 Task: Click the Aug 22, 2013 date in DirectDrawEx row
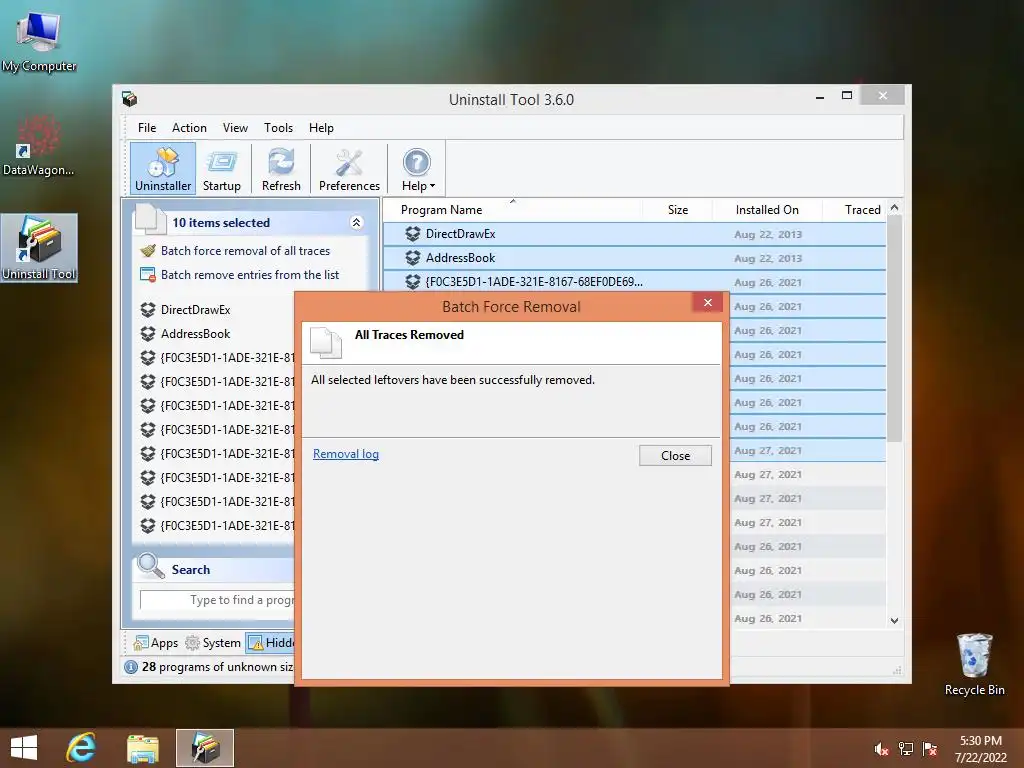click(x=767, y=234)
